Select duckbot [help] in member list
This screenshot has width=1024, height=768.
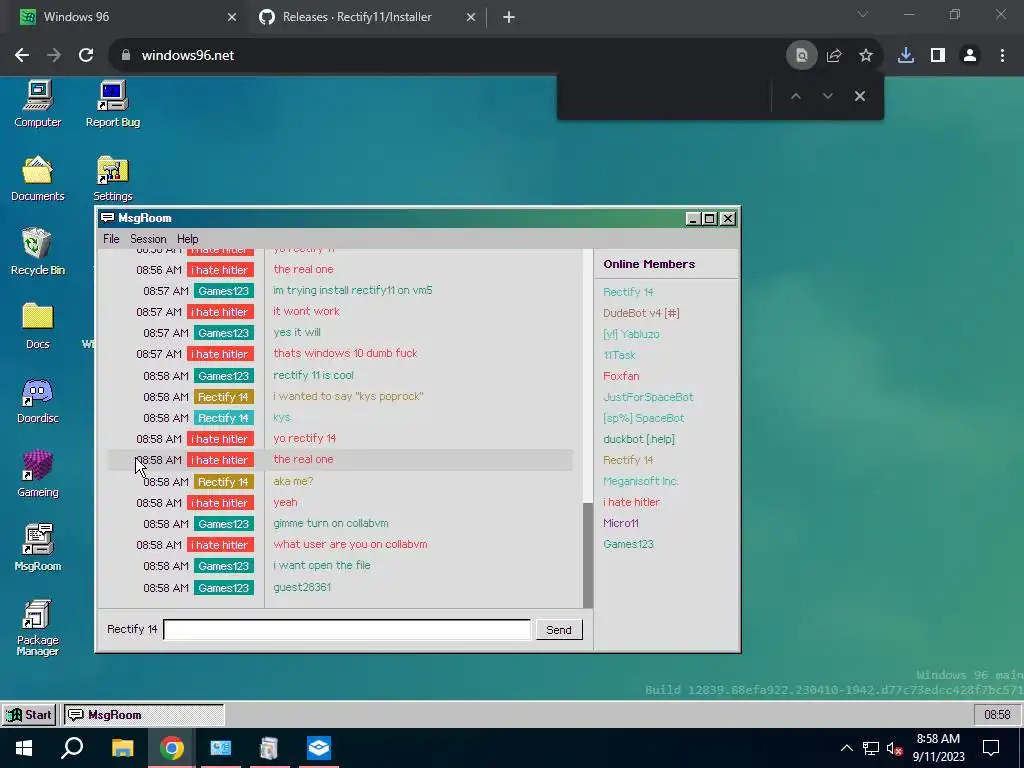coord(639,439)
